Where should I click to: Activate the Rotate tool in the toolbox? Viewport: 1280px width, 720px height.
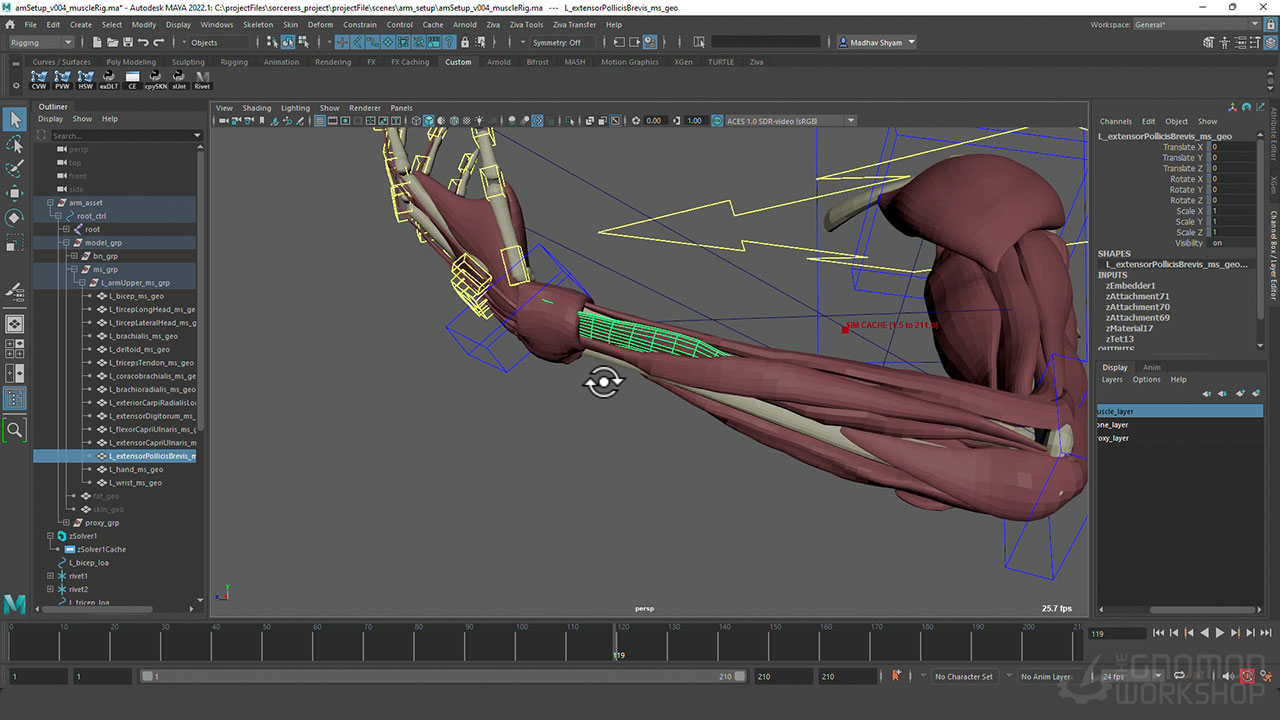[x=15, y=218]
